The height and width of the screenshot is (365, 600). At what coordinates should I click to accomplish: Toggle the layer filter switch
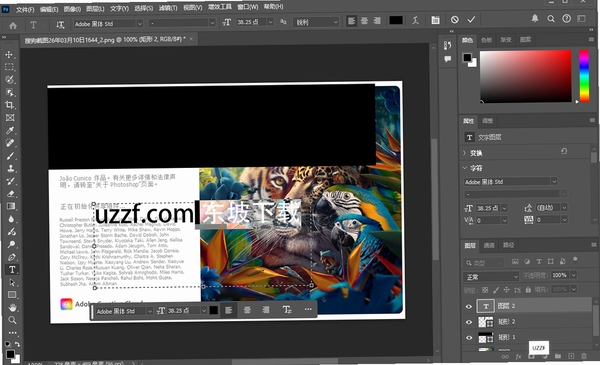(575, 259)
